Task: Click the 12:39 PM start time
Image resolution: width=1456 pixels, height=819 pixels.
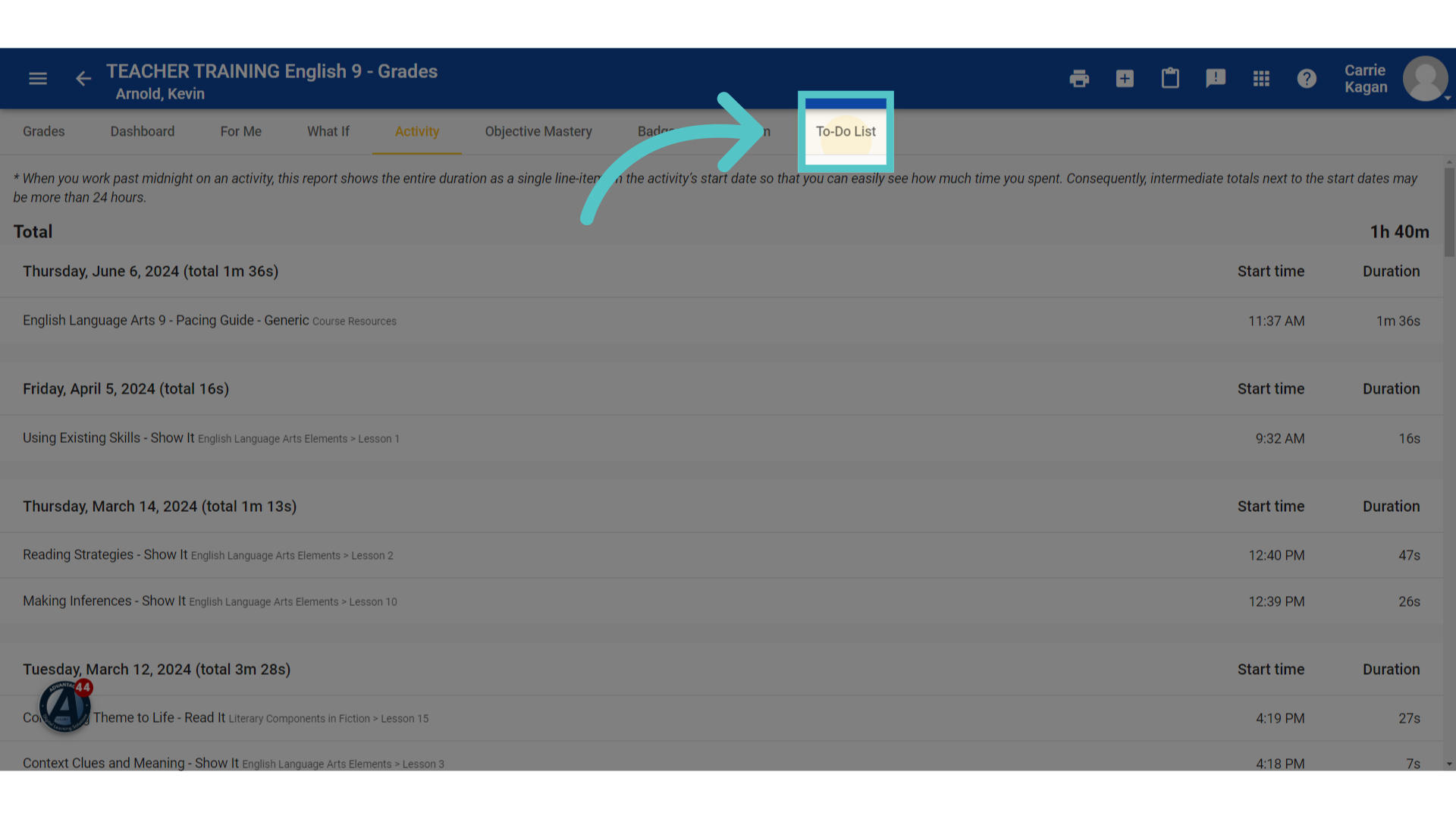Action: coord(1276,601)
